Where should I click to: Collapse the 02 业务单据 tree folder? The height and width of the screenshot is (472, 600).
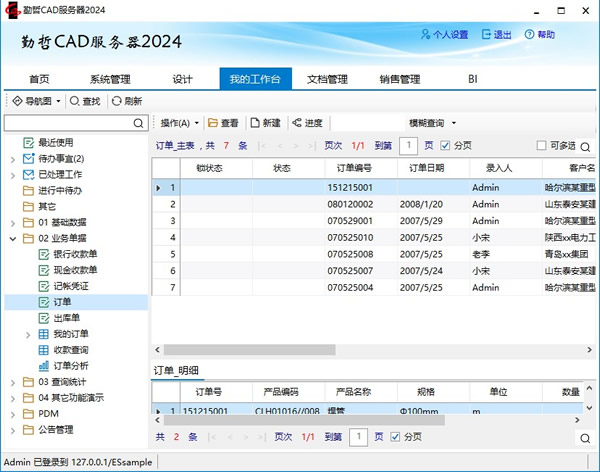tap(11, 240)
